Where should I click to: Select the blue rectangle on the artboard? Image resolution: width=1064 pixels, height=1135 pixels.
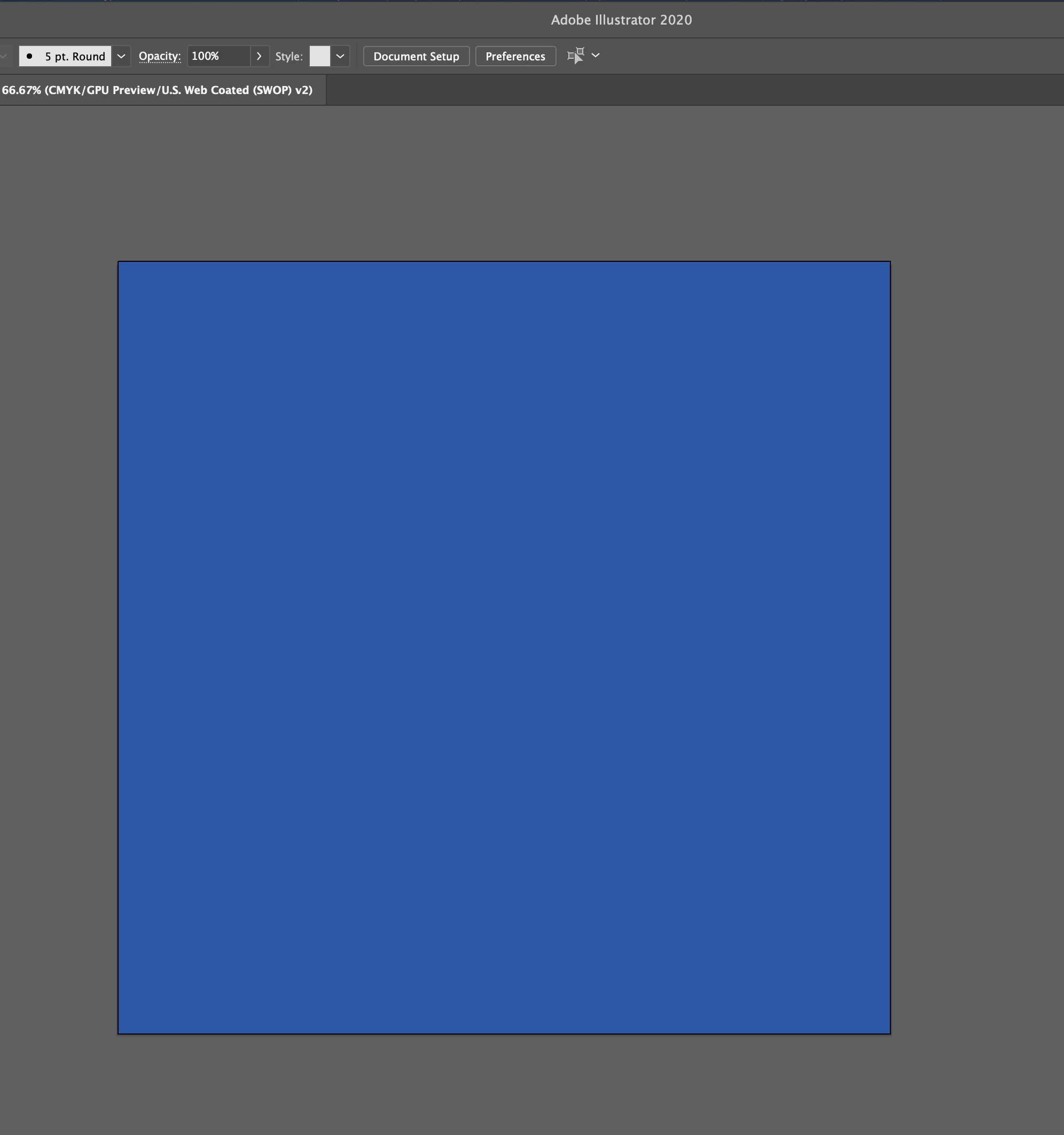point(504,648)
